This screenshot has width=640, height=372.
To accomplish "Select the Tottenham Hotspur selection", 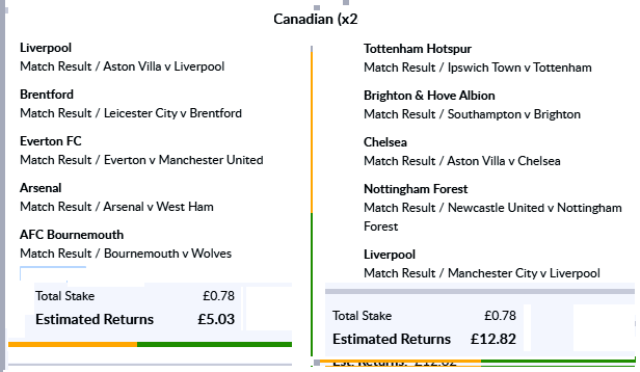I will [x=418, y=49].
